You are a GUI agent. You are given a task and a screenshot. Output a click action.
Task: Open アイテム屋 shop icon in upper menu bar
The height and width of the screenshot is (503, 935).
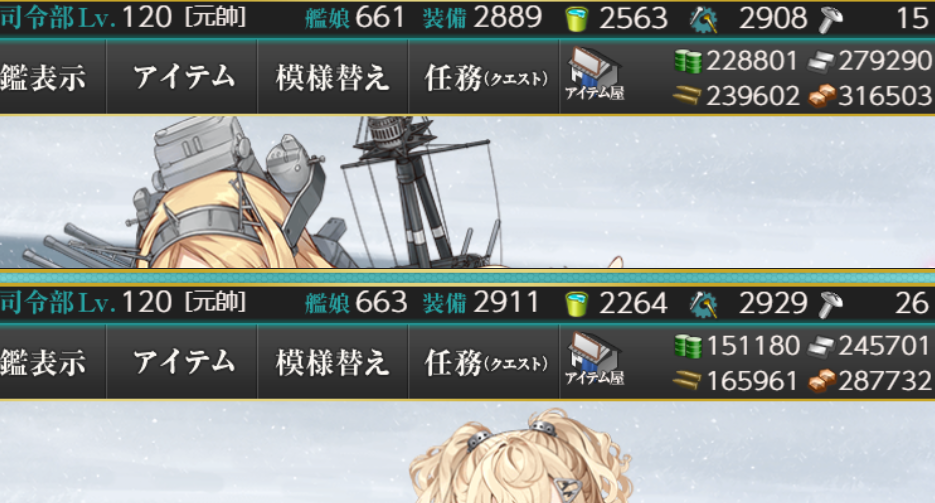point(595,72)
